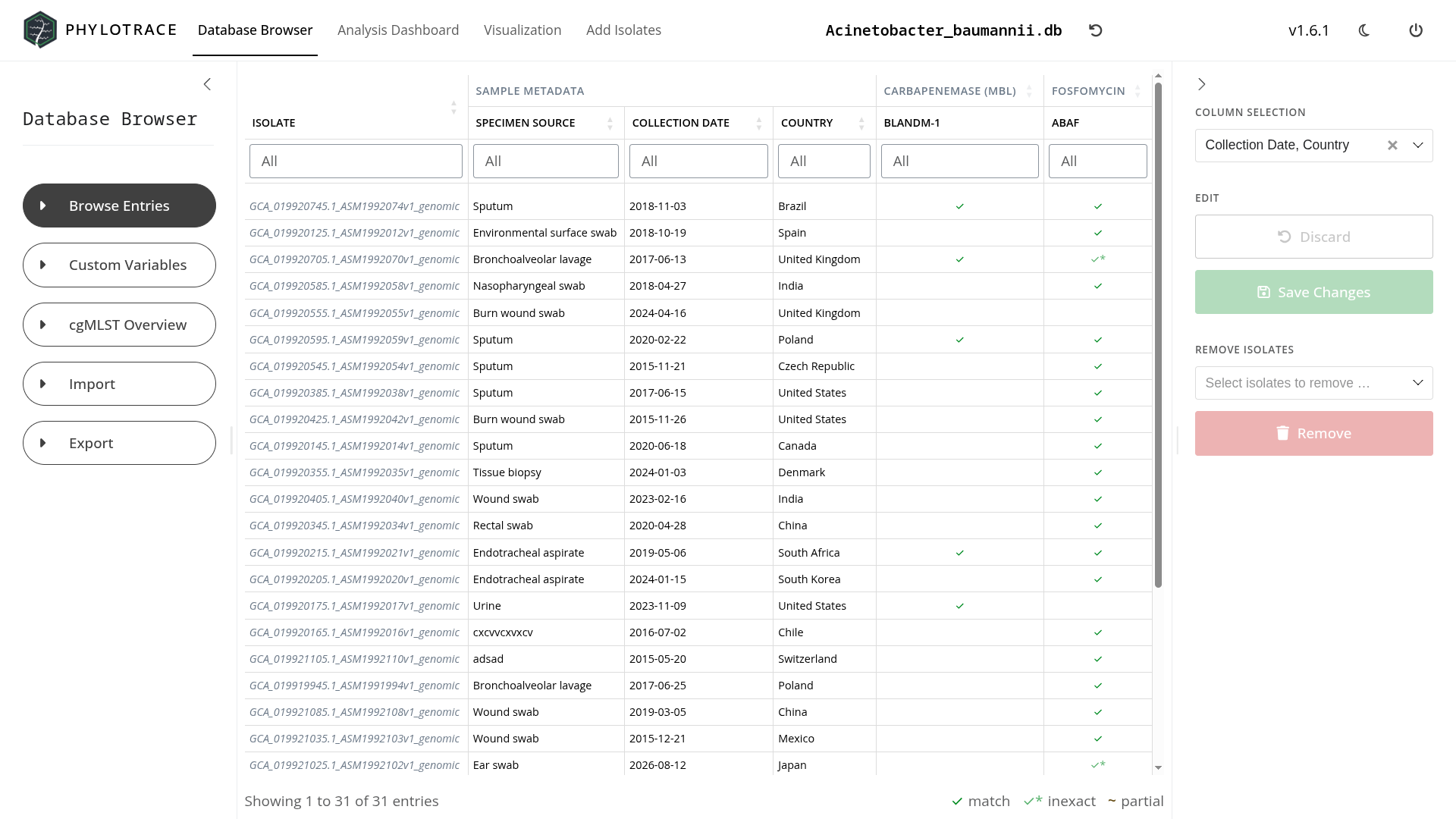The image size is (1456, 819).
Task: Open the Visualization tab
Action: point(522,30)
